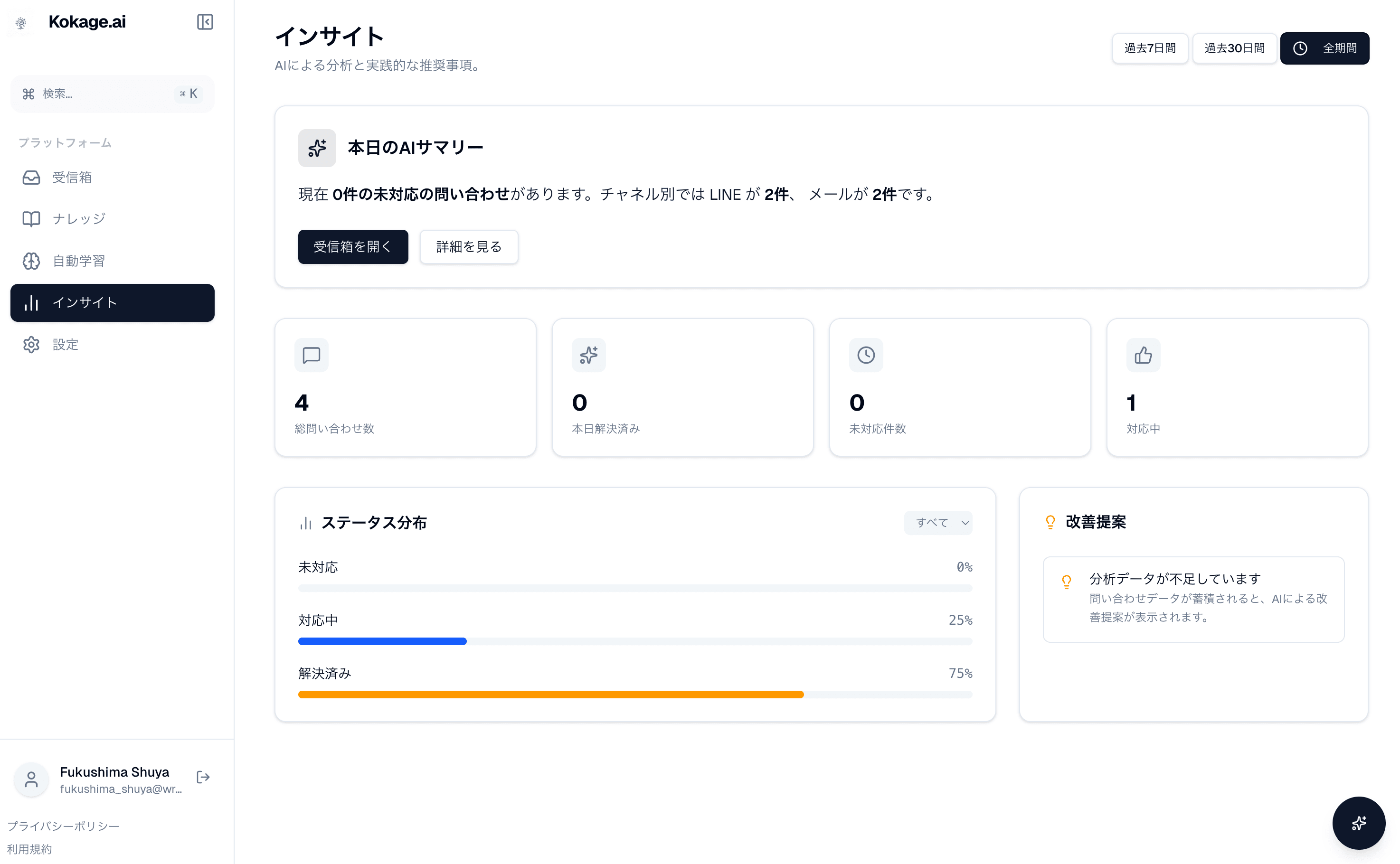The height and width of the screenshot is (864, 1400).
Task: Click the thumbs-up icon on 対応中 card
Action: click(1143, 356)
